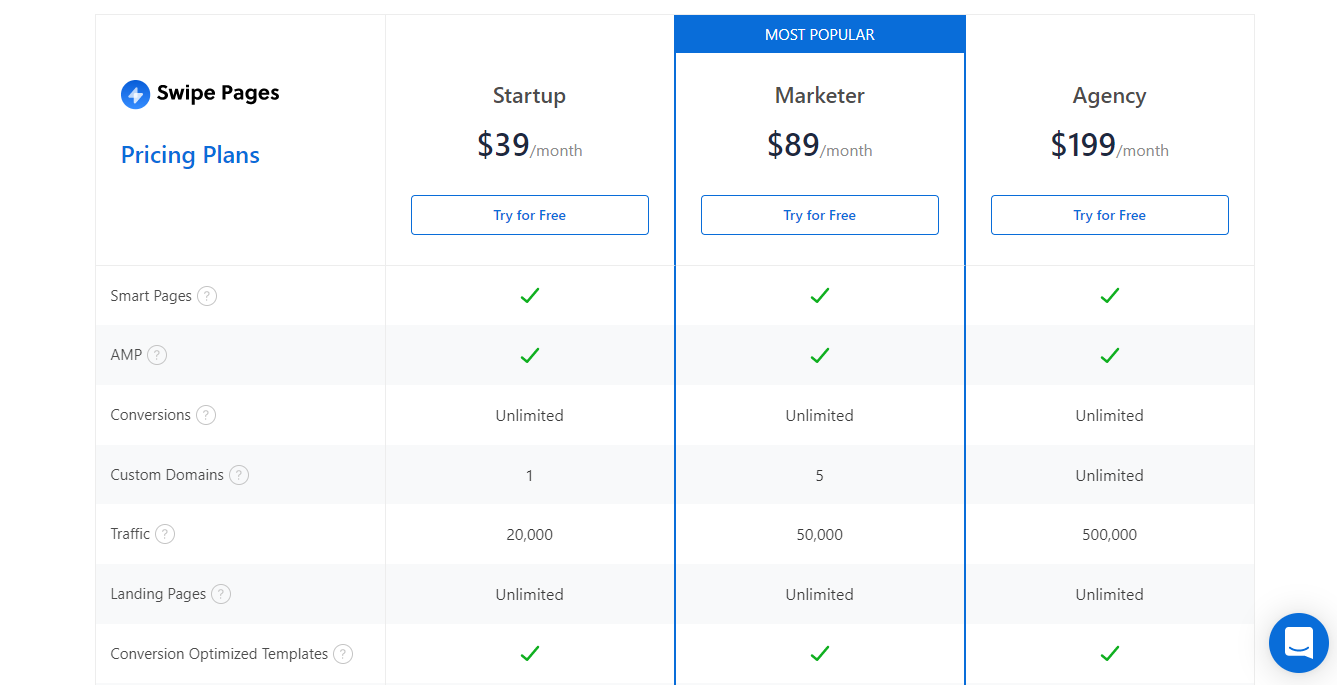Click the Startup plan title

coord(529,96)
